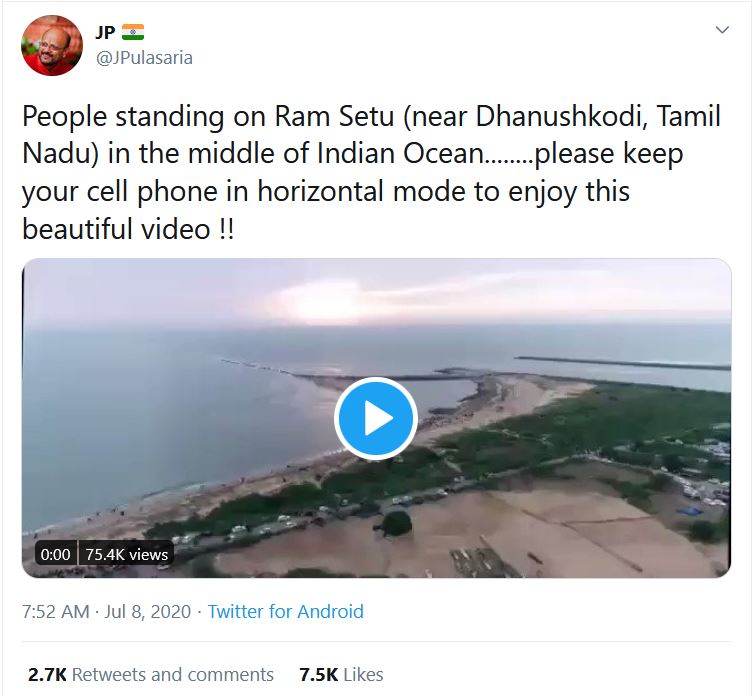Image resolution: width=752 pixels, height=696 pixels.
Task: Open the tweet options chevron menu
Action: click(x=722, y=31)
